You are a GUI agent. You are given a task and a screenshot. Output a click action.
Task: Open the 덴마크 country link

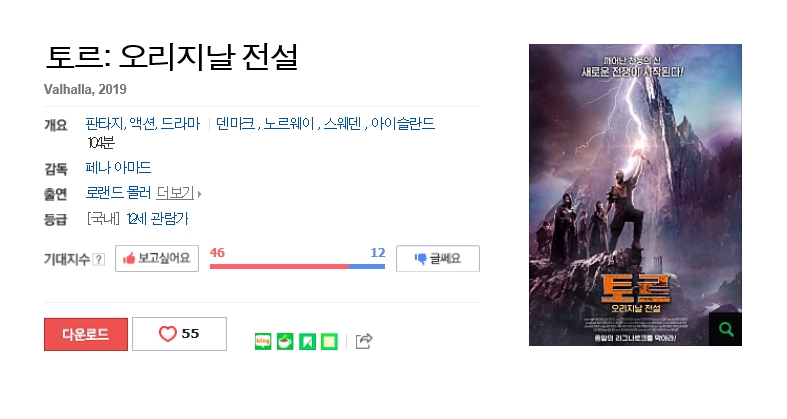pyautogui.click(x=235, y=123)
